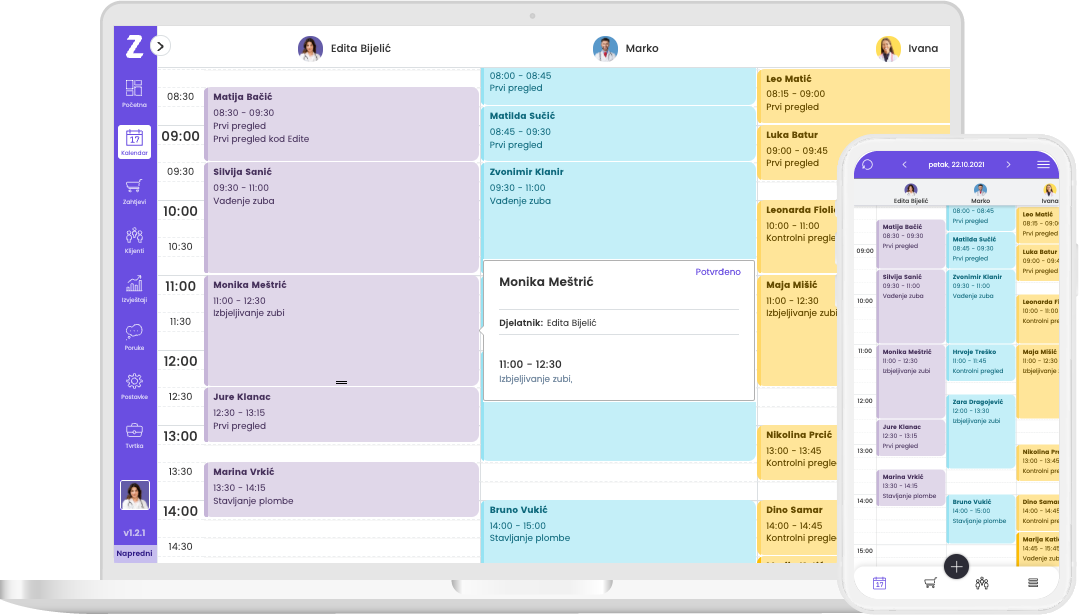Tap the calendar icon in mobile bottom bar
This screenshot has height=615, width=1079.
(879, 582)
